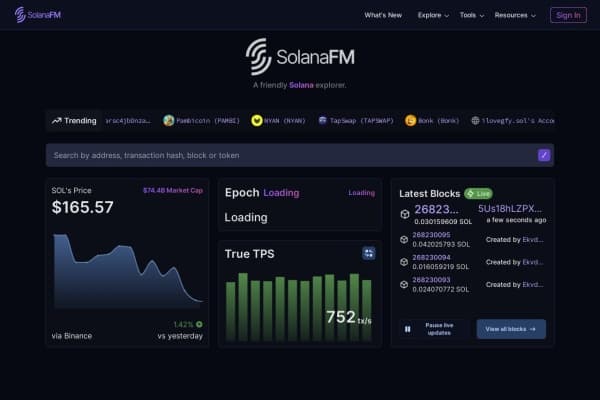Viewport: 600px width, 400px height.
Task: Click the Sign In button
Action: pyautogui.click(x=568, y=15)
